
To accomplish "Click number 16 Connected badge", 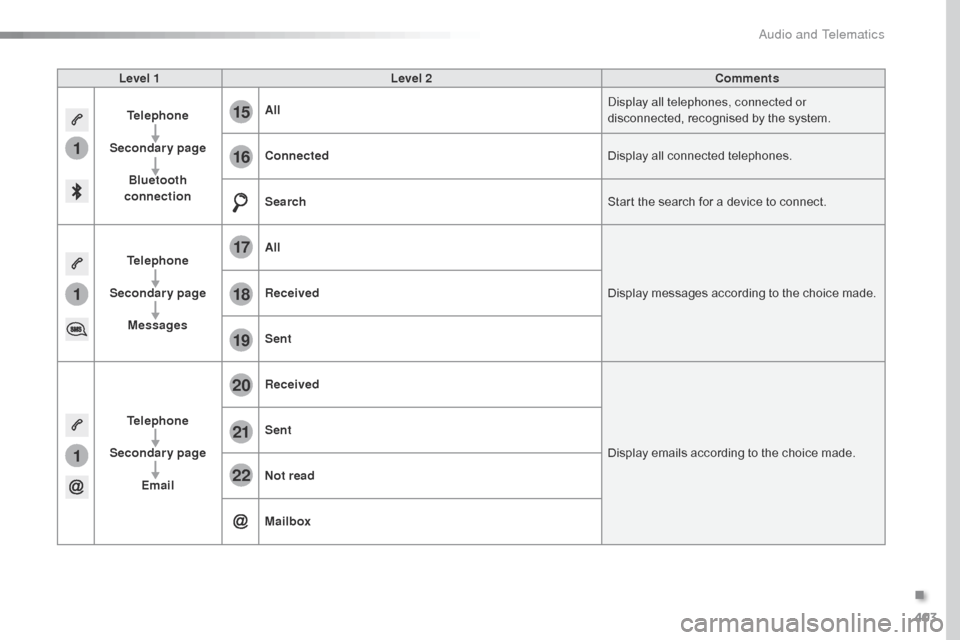I will click(241, 157).
